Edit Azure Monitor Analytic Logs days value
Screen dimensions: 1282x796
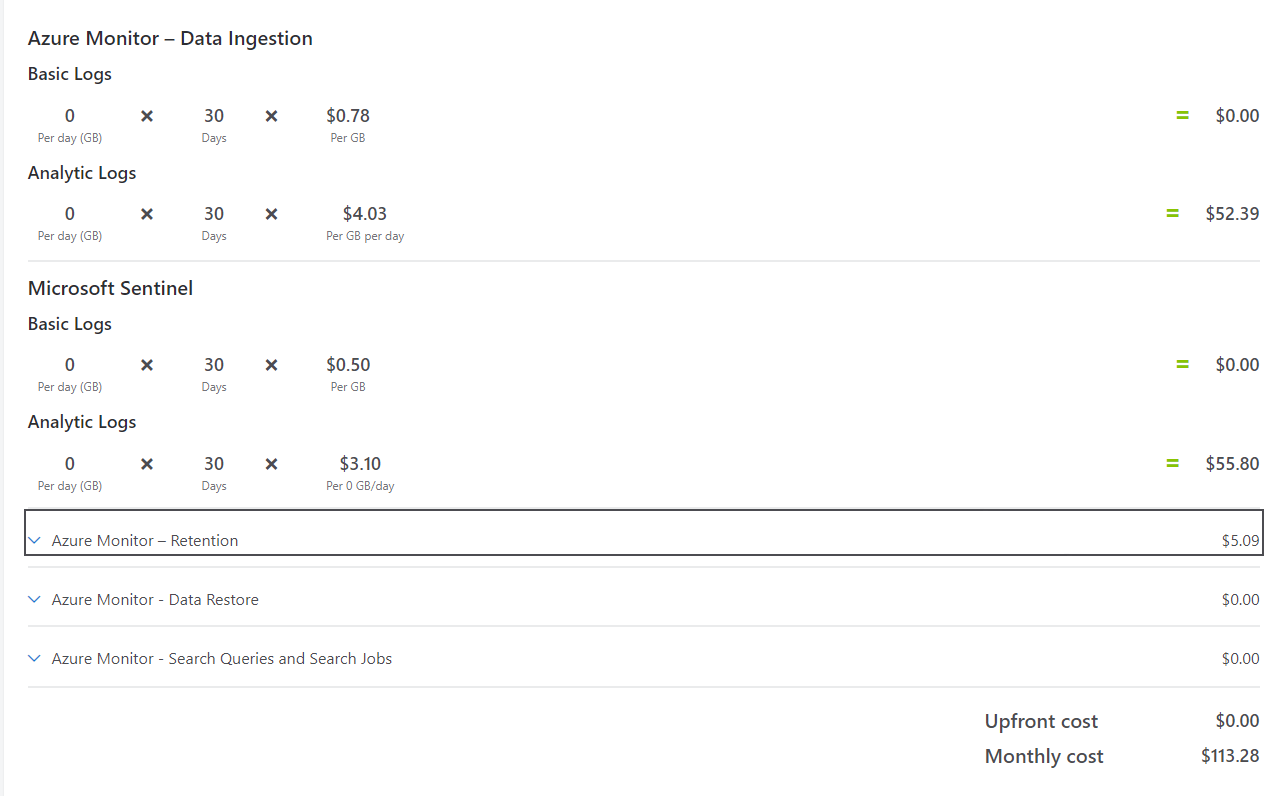pos(214,214)
